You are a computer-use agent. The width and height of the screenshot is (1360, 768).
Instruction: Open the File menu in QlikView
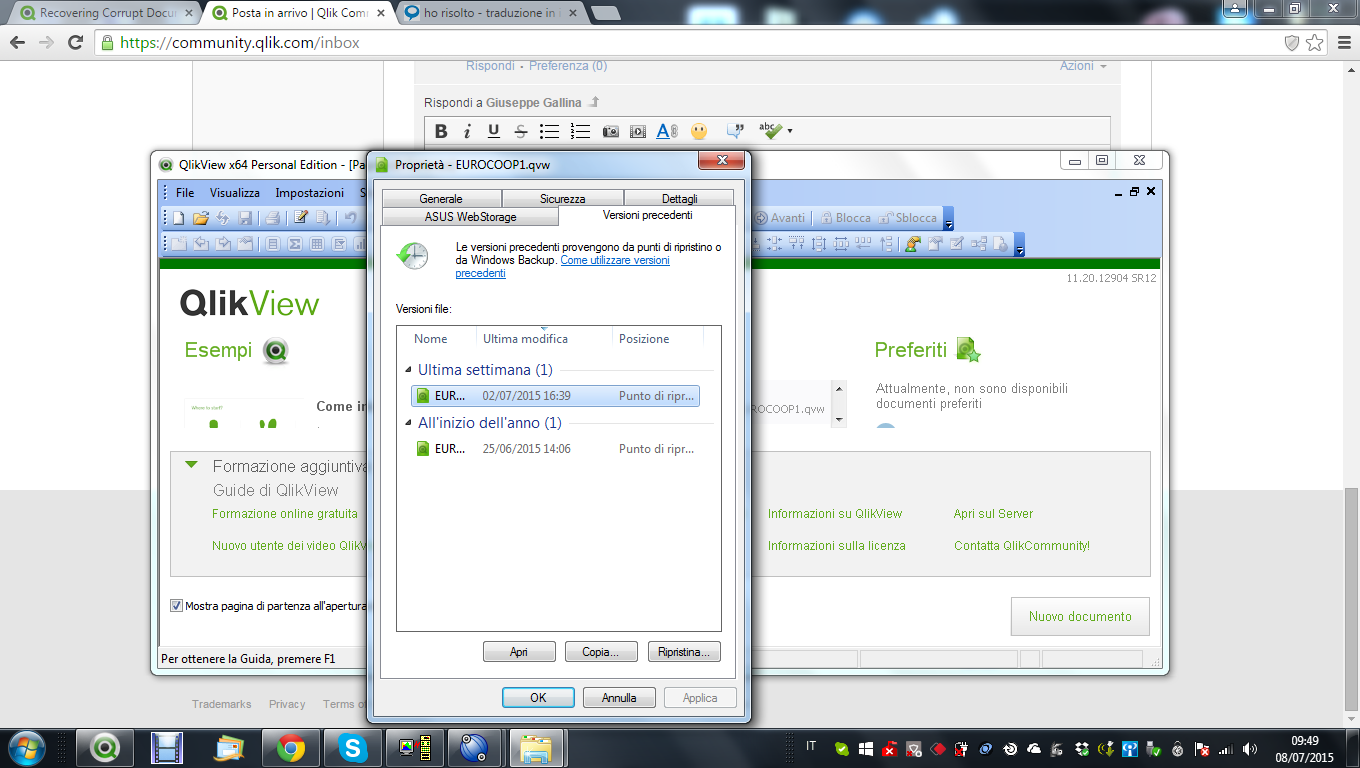(185, 192)
